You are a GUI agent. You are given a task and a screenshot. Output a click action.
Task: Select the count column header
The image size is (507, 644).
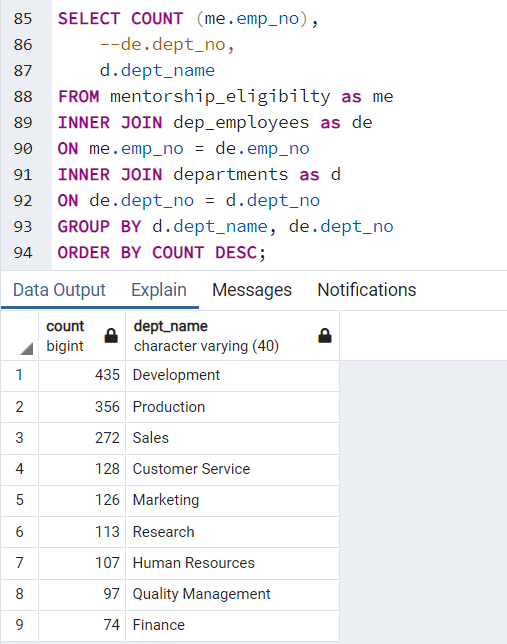pos(82,336)
